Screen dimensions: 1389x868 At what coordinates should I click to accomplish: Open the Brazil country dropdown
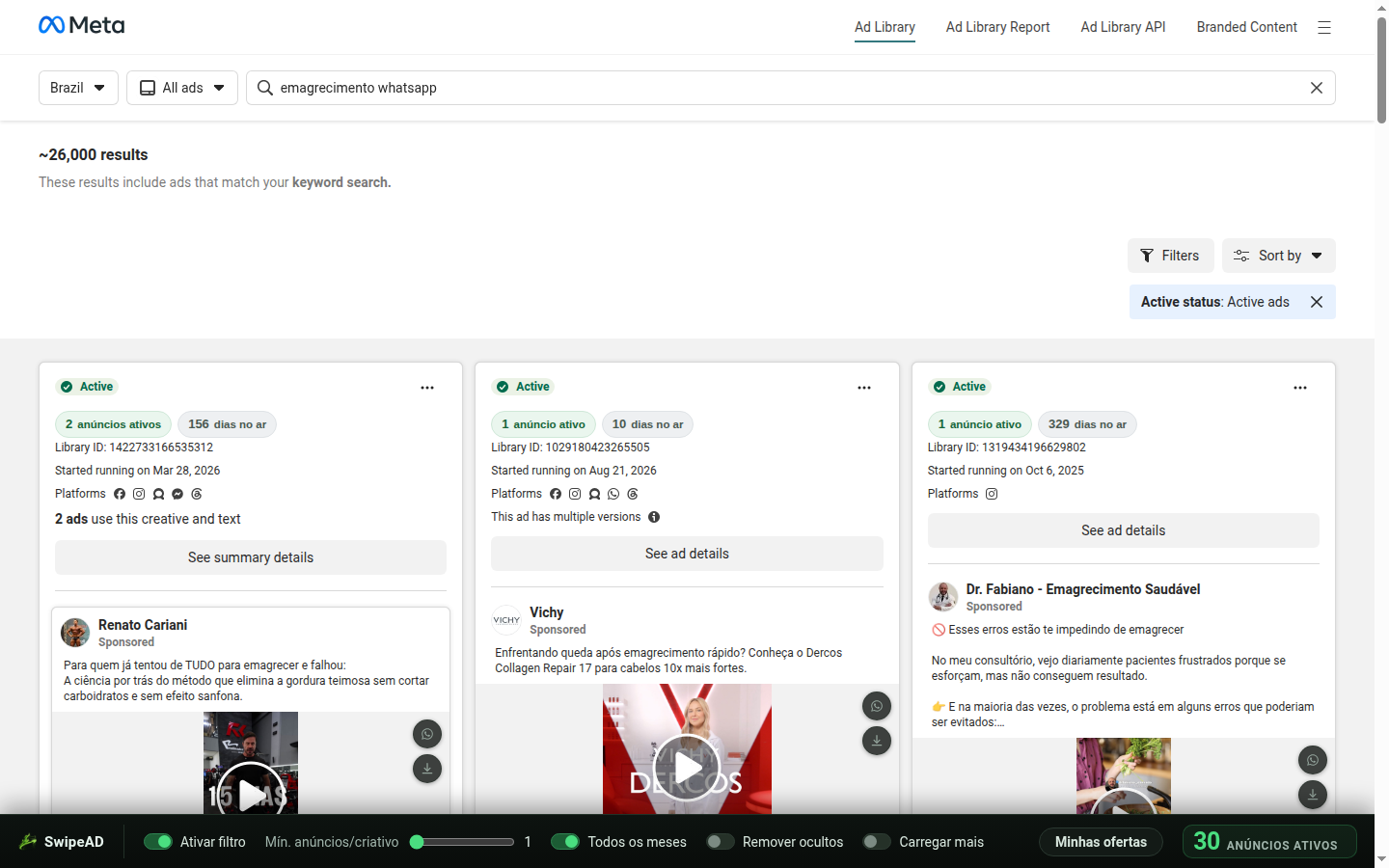(x=78, y=88)
